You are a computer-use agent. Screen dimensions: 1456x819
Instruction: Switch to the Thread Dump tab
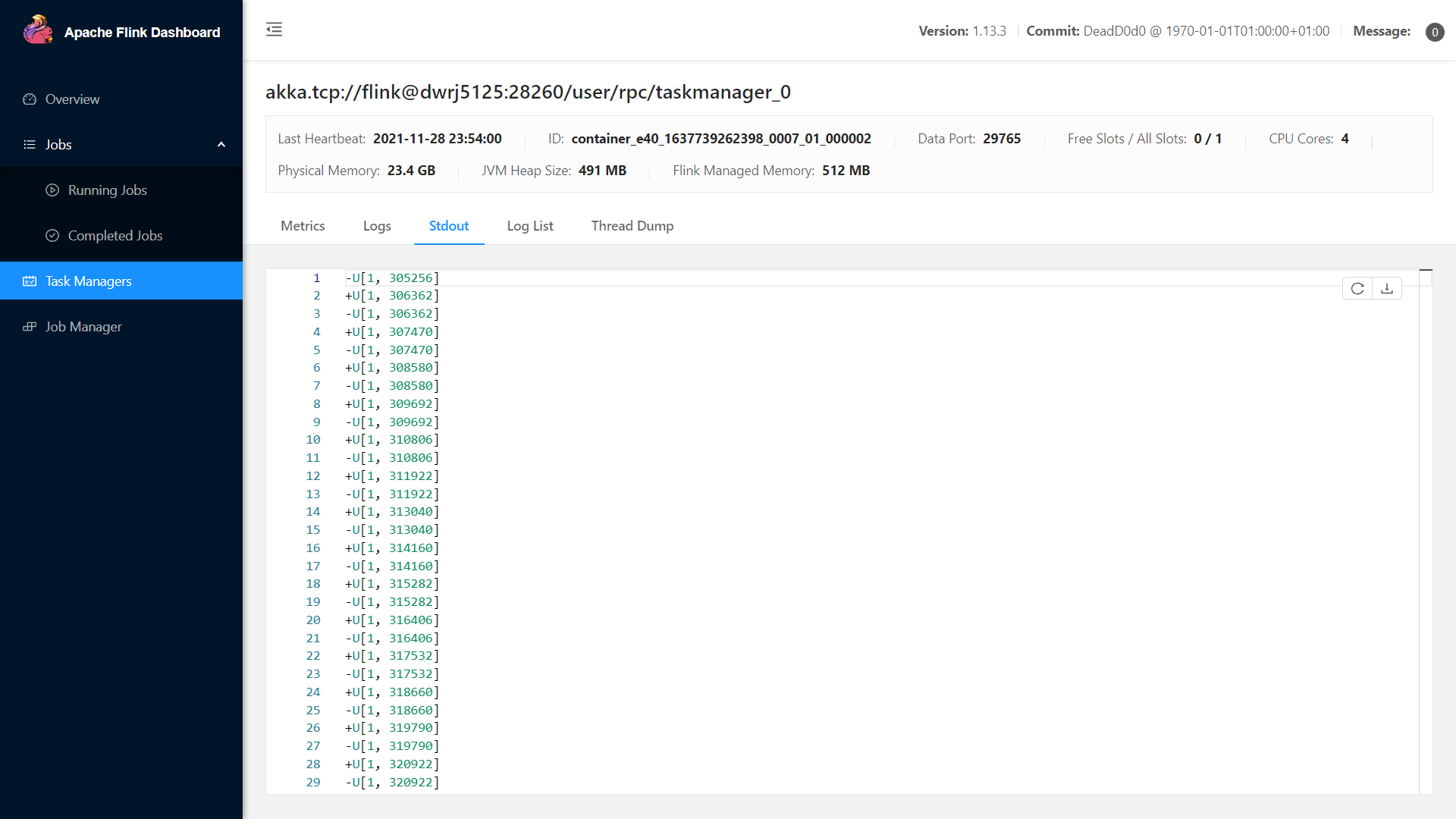tap(632, 226)
